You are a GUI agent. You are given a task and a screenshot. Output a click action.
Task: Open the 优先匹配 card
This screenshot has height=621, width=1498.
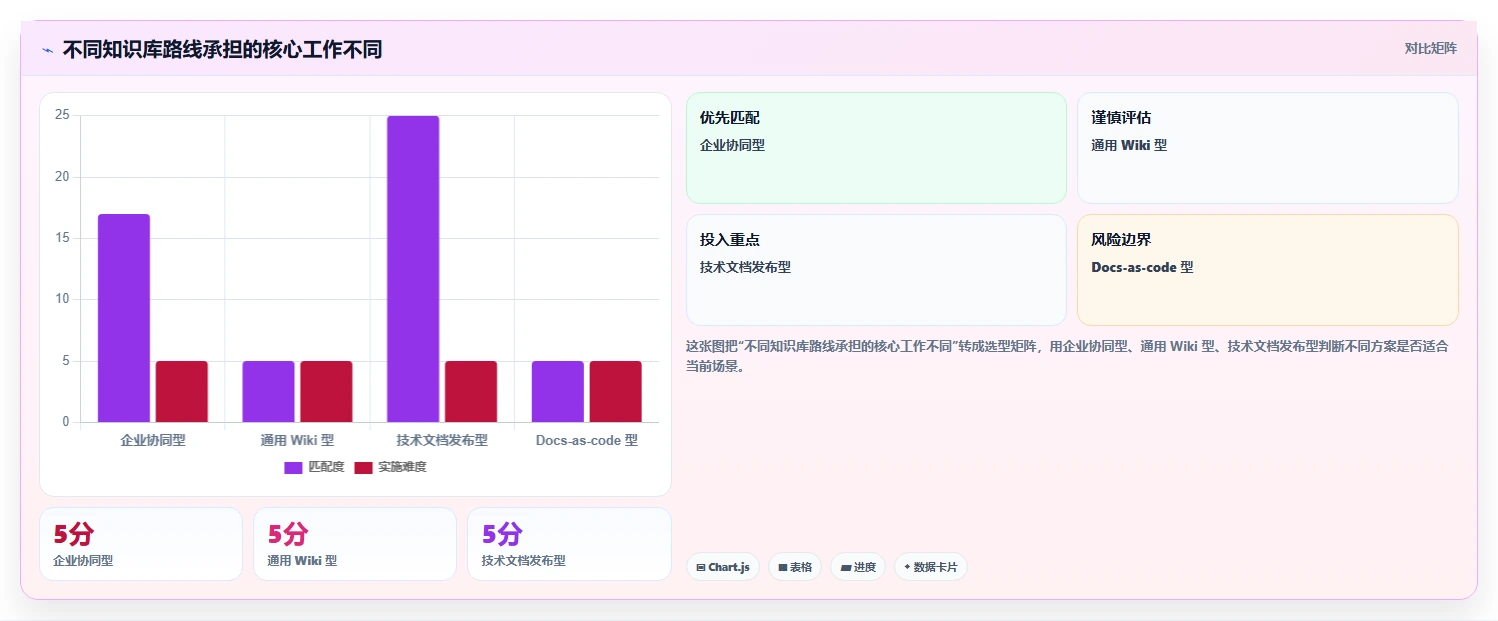876,148
